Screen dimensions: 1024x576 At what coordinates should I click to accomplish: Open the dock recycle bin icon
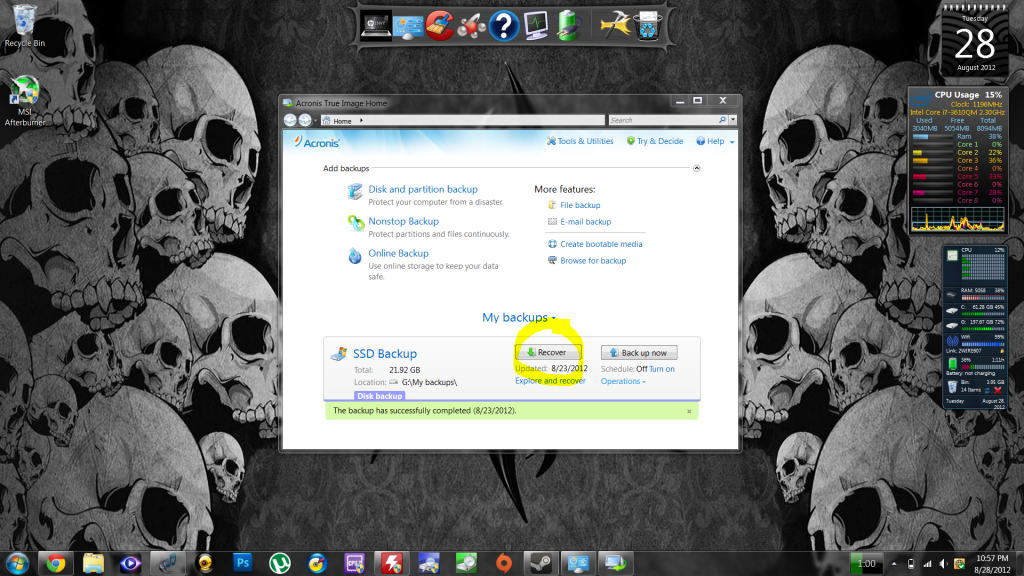[648, 26]
